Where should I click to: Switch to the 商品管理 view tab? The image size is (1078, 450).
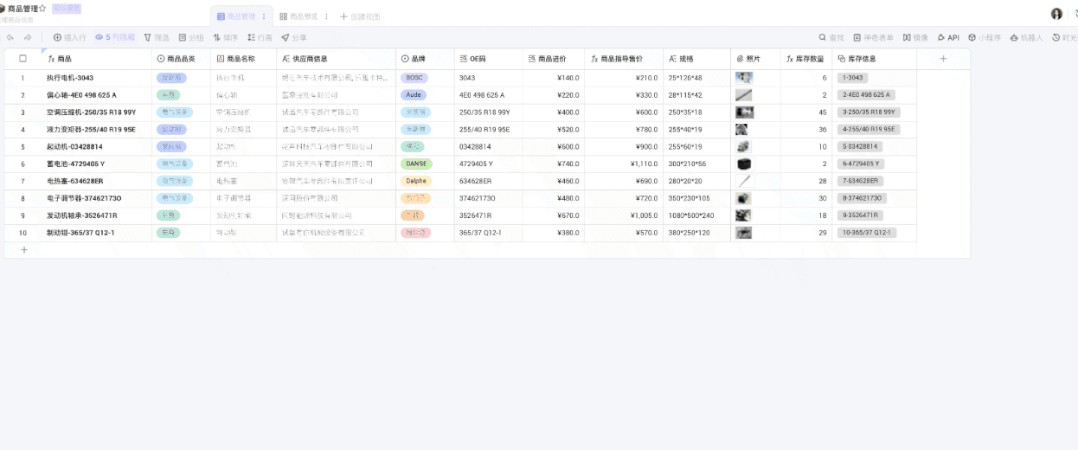pyautogui.click(x=240, y=17)
